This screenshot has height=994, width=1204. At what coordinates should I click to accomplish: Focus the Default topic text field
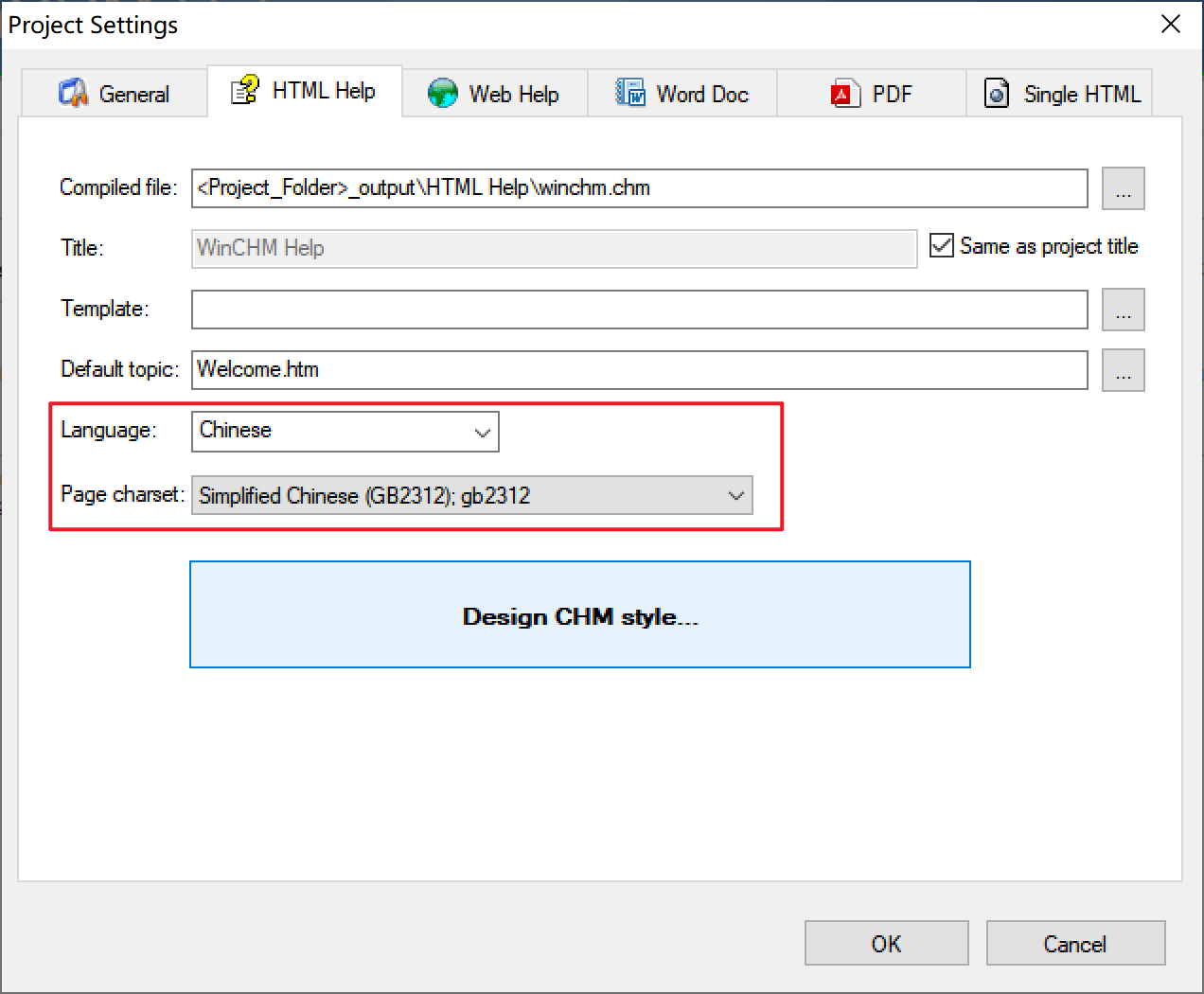(639, 370)
